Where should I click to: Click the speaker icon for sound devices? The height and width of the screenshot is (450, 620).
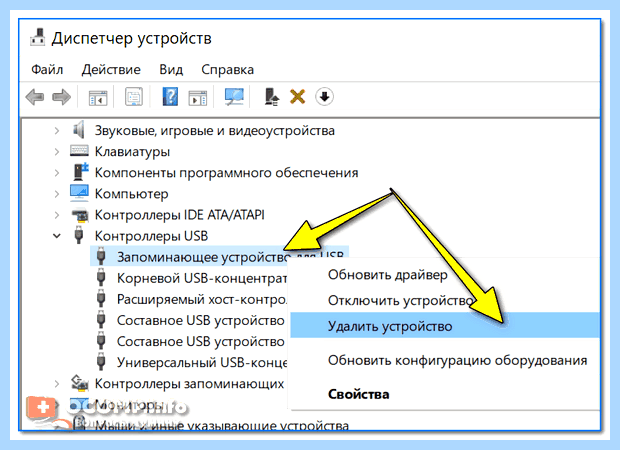pyautogui.click(x=79, y=130)
